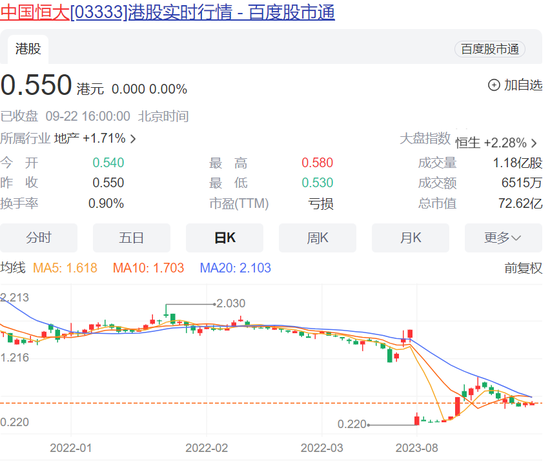The image size is (550, 461).
Task: Click the 成交额 value 6515万
Action: [x=522, y=183]
